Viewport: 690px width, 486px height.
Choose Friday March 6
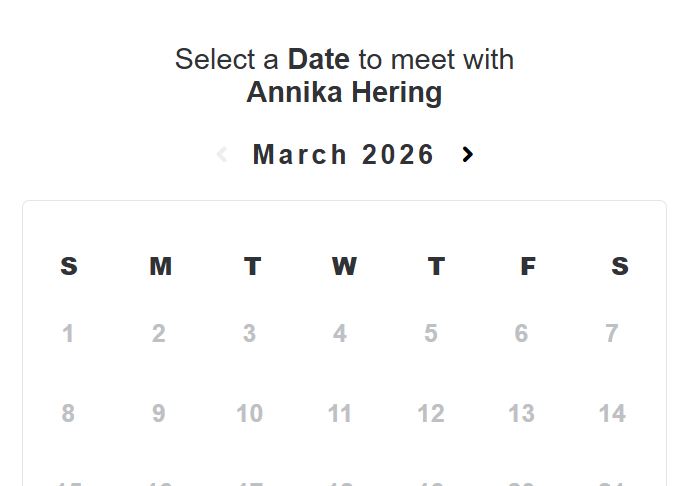(x=521, y=334)
